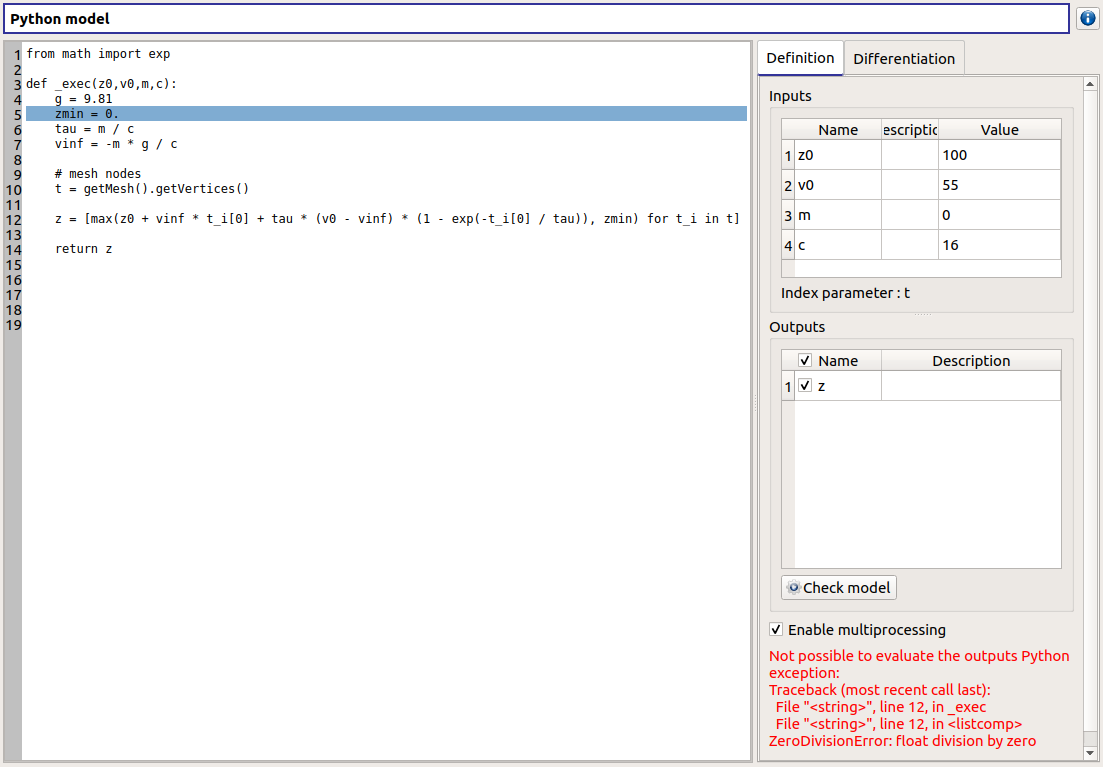Screen dimensions: 1103x767
Task: Switch to the Differentiation tab
Action: pyautogui.click(x=903, y=58)
